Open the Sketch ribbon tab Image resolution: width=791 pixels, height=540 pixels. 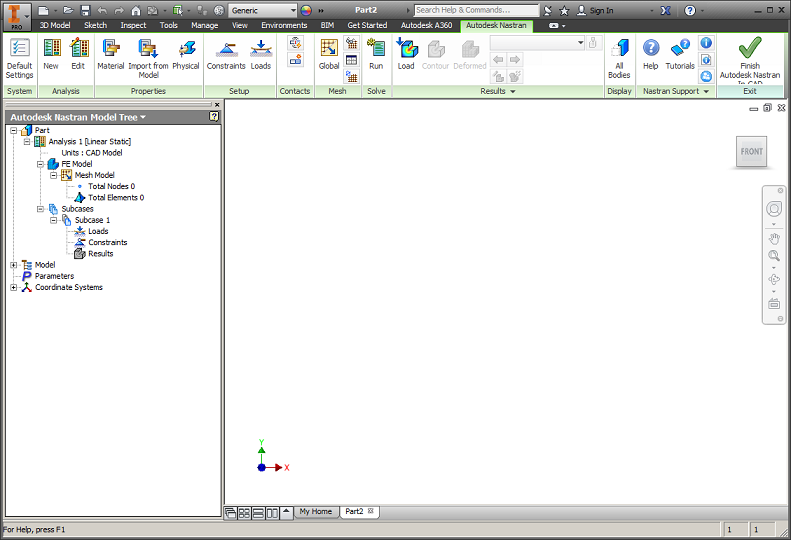tap(95, 25)
